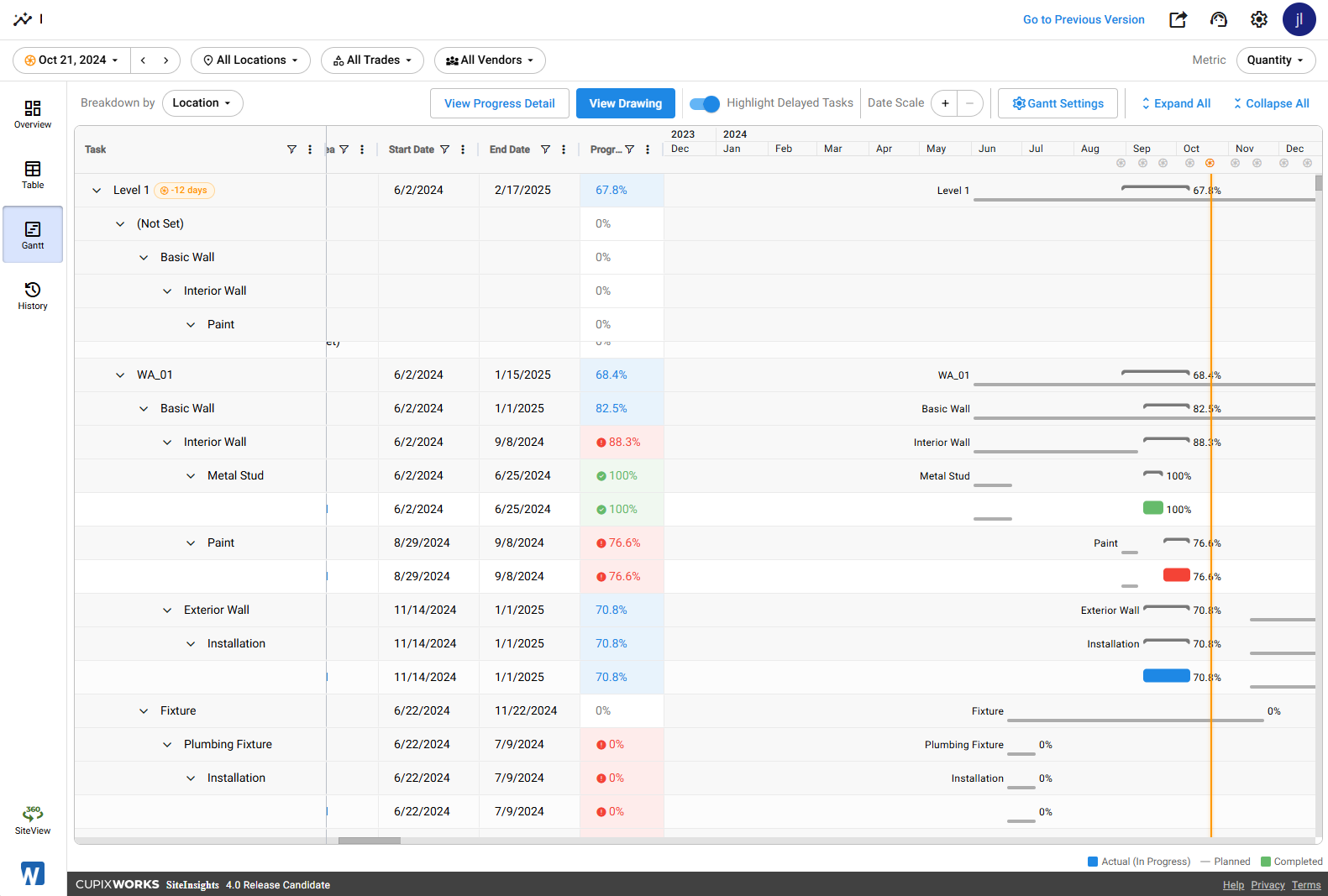Collapse the Plumbing Fixture row

tap(167, 745)
